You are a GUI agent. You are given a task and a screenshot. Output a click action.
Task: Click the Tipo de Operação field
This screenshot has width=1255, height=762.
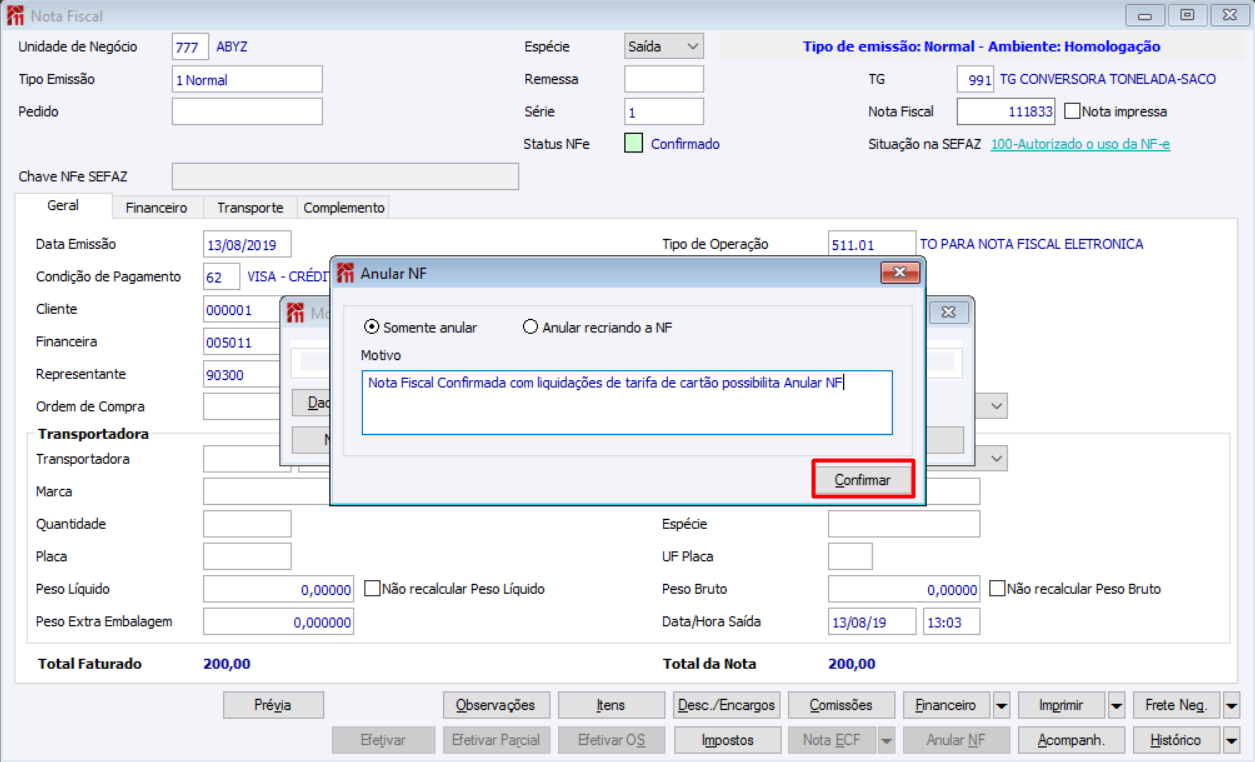click(x=872, y=244)
